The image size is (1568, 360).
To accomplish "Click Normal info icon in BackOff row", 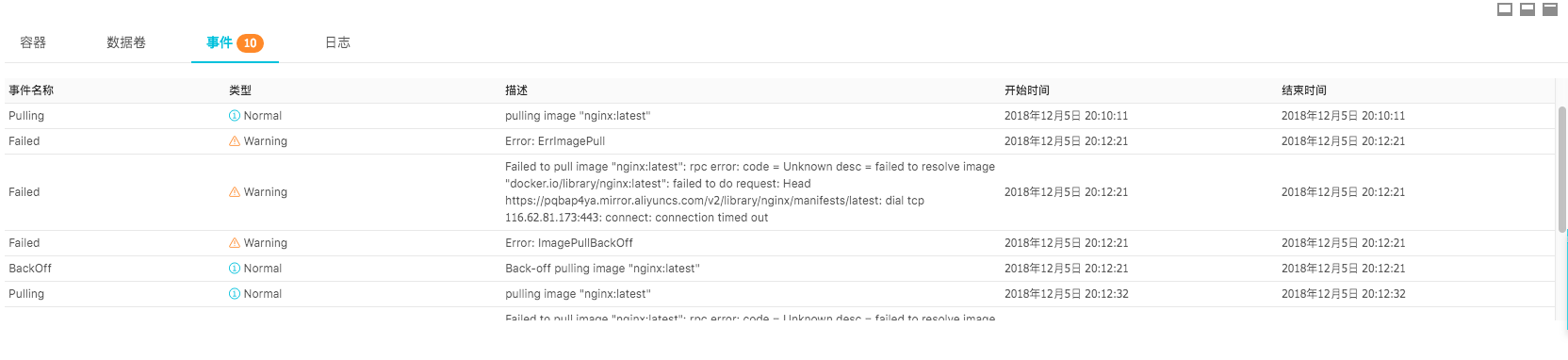I will point(235,269).
